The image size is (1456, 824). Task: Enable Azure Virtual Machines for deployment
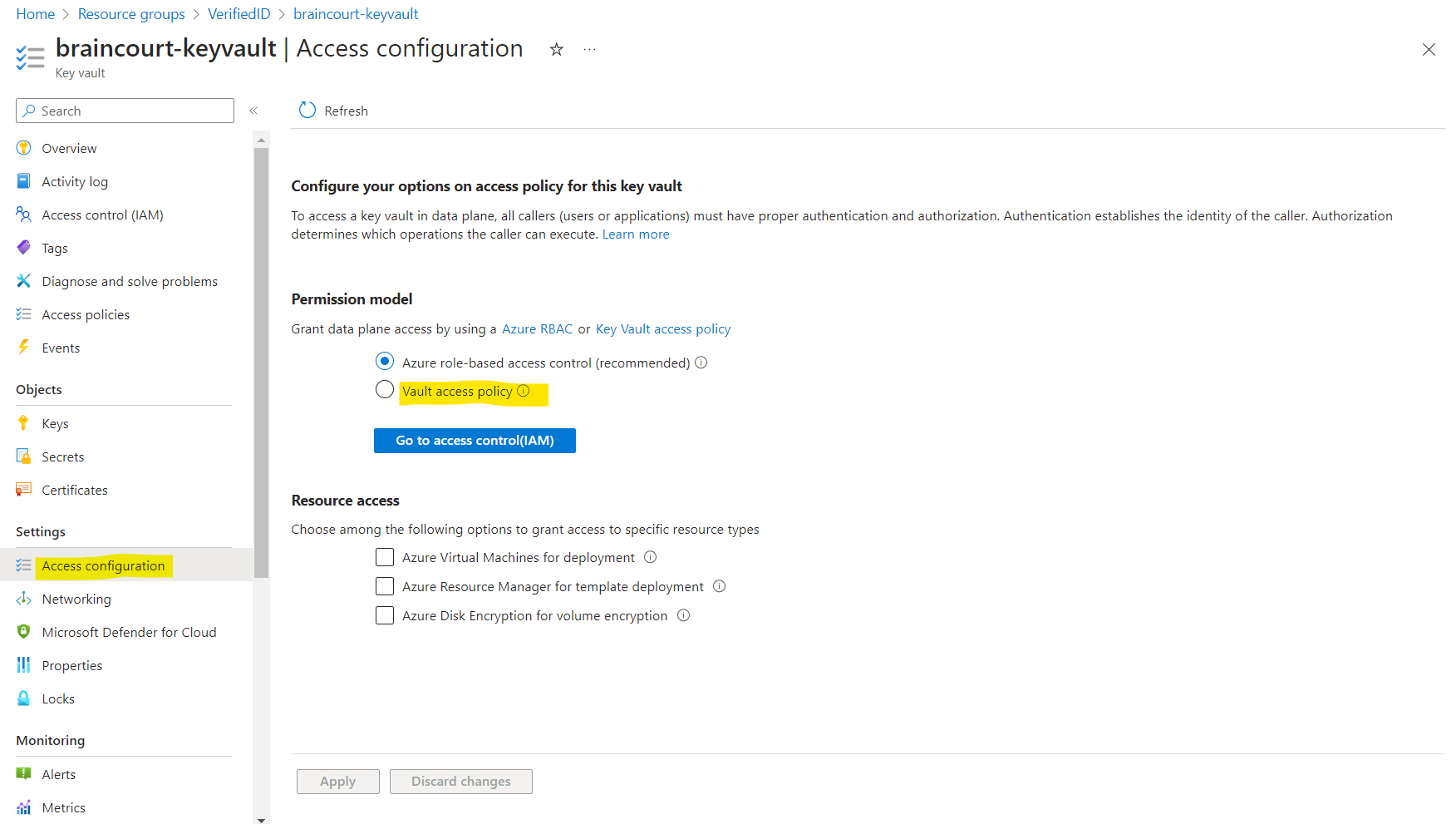click(x=384, y=557)
